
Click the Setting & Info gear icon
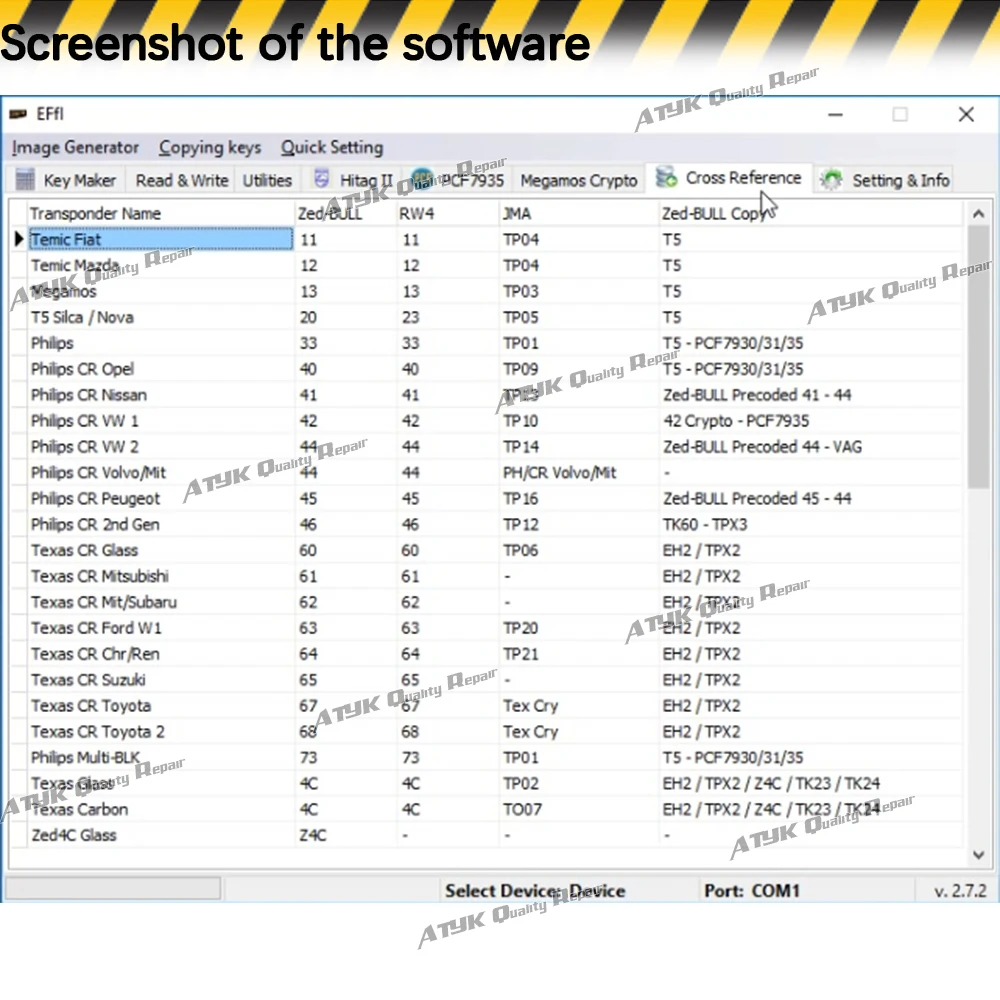(831, 180)
